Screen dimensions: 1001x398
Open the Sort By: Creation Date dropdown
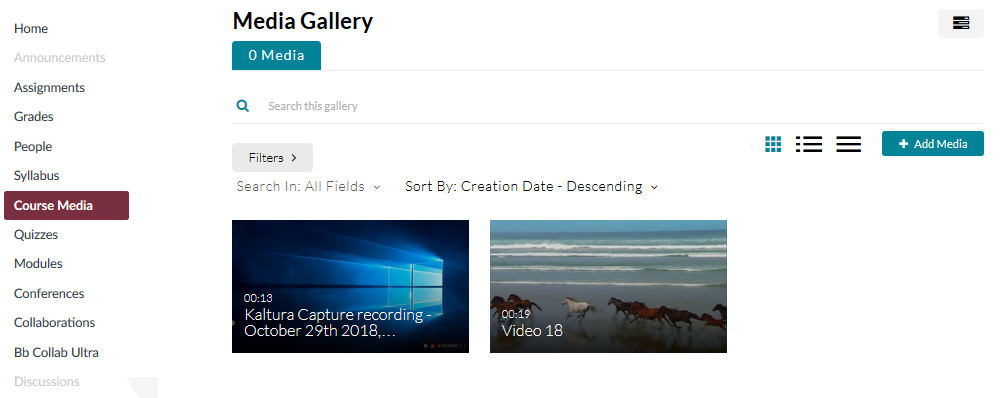pyautogui.click(x=531, y=187)
